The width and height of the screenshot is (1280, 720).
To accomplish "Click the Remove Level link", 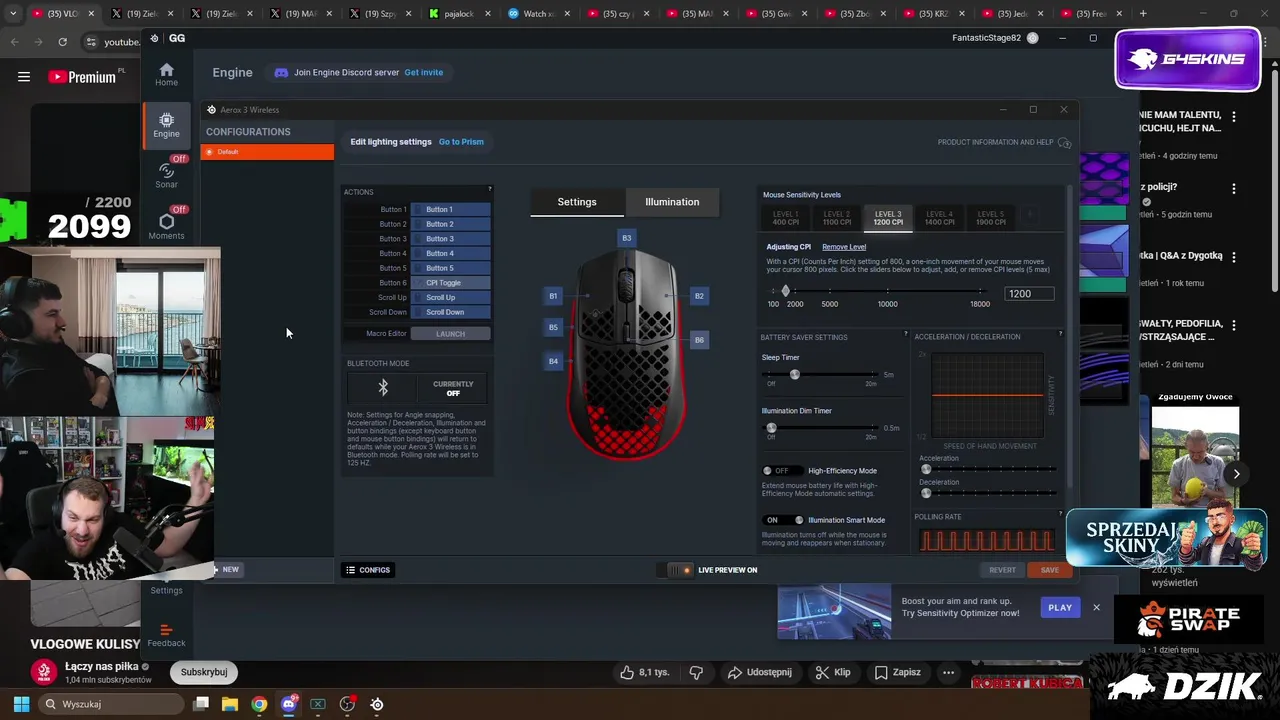I will (x=844, y=247).
